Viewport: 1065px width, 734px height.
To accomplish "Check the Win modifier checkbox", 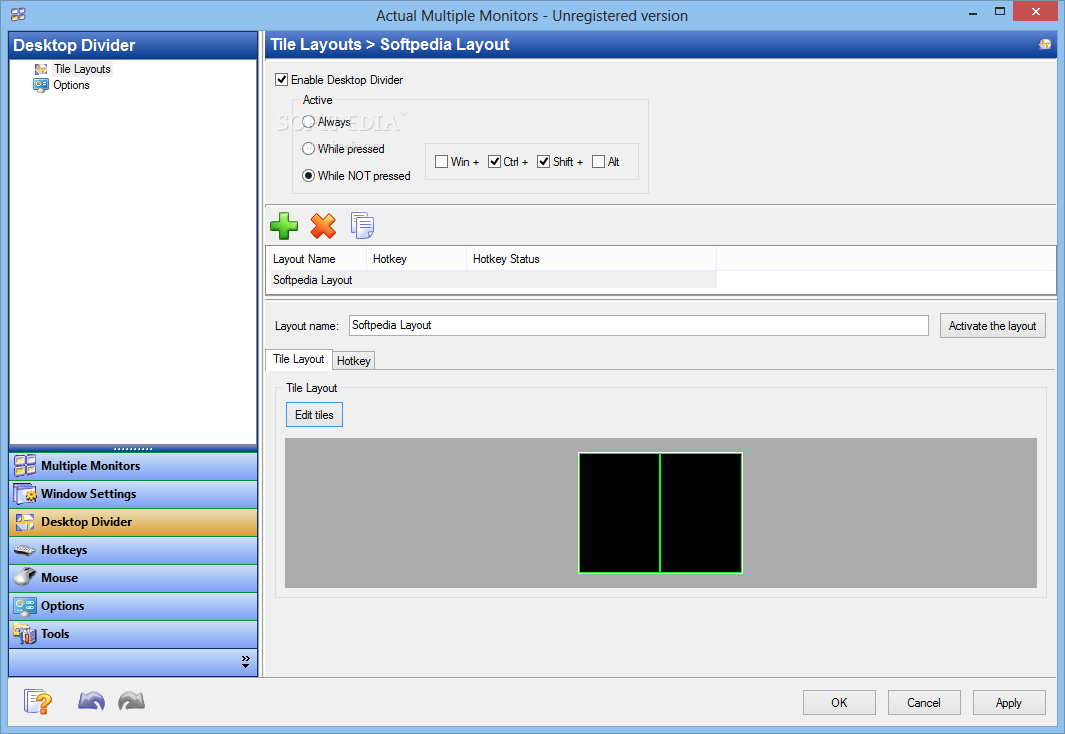I will [441, 162].
